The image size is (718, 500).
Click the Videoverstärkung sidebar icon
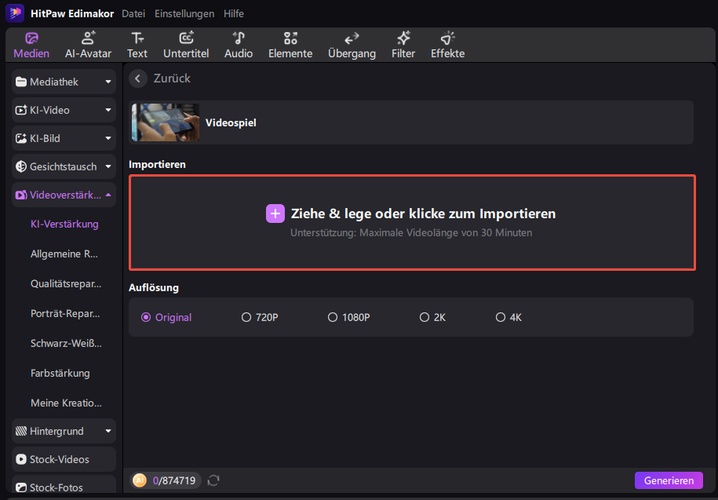(21, 195)
